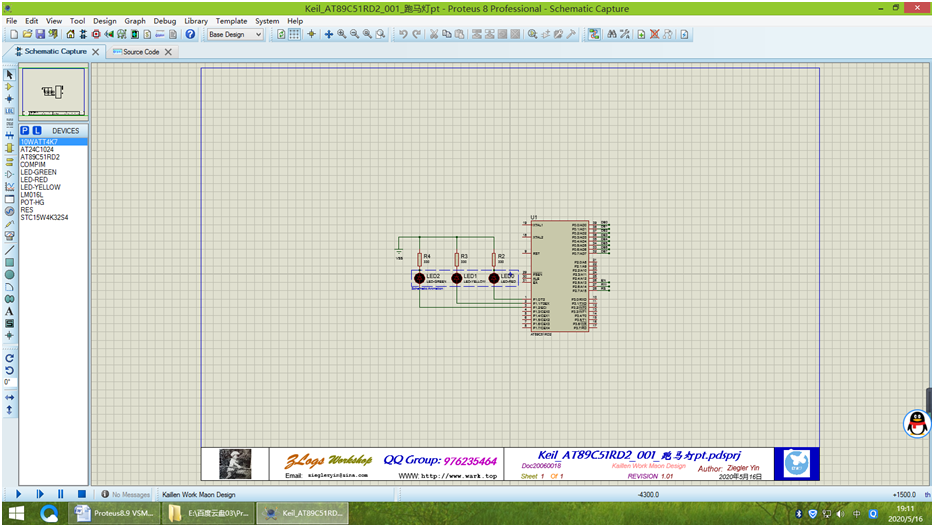Viewport: 934px width, 527px height.
Task: Open the Library menu
Action: 196,21
